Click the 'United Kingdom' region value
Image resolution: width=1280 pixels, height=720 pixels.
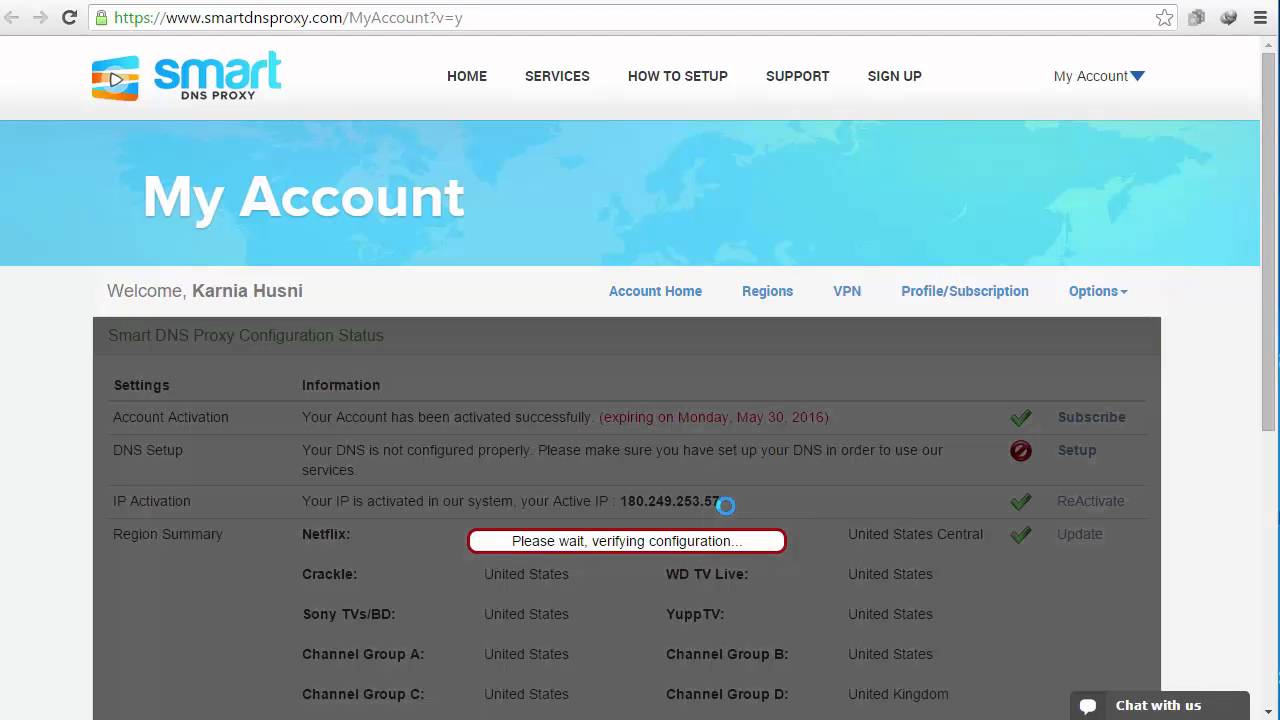coord(898,694)
